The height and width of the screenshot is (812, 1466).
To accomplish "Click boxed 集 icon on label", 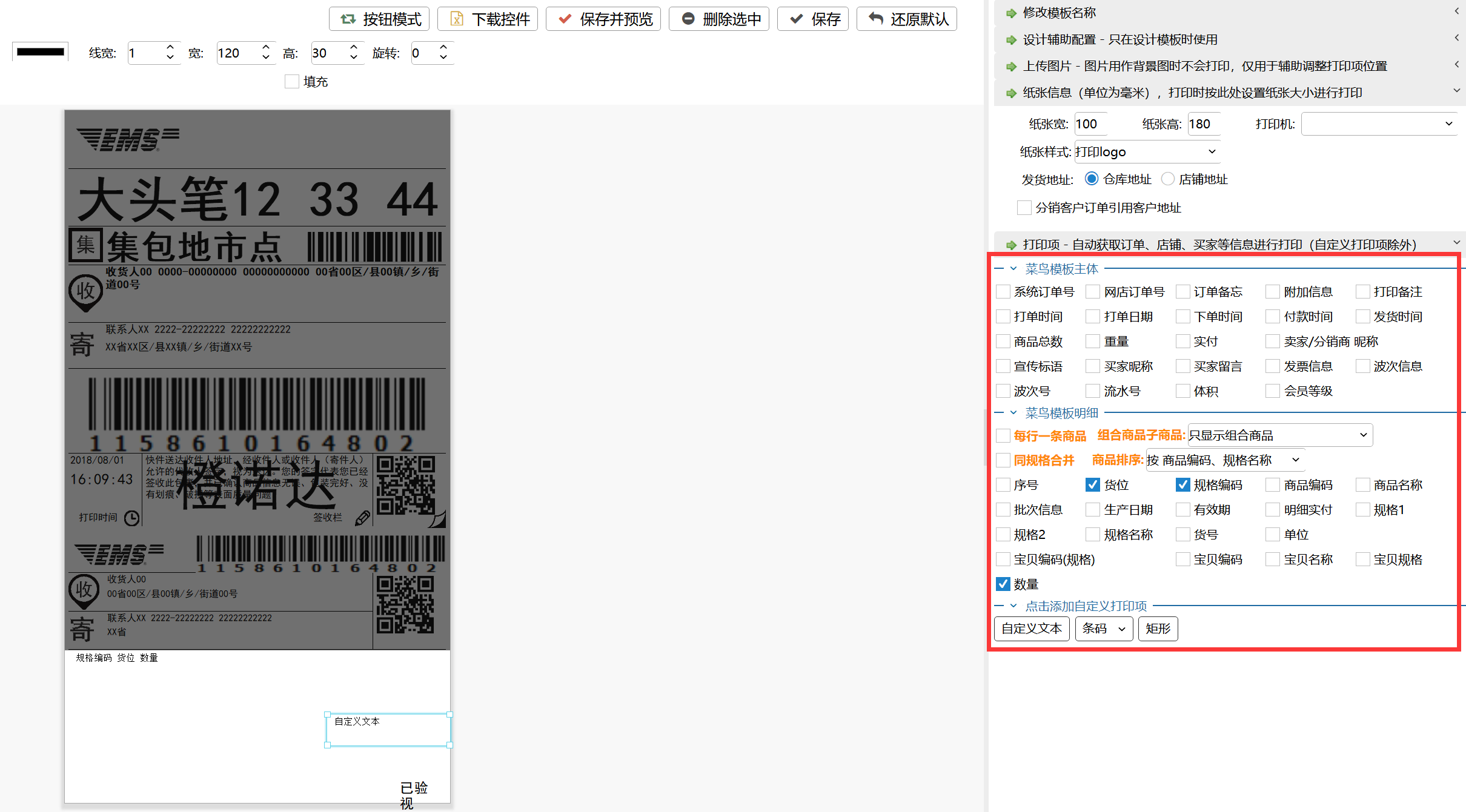I will (x=85, y=245).
